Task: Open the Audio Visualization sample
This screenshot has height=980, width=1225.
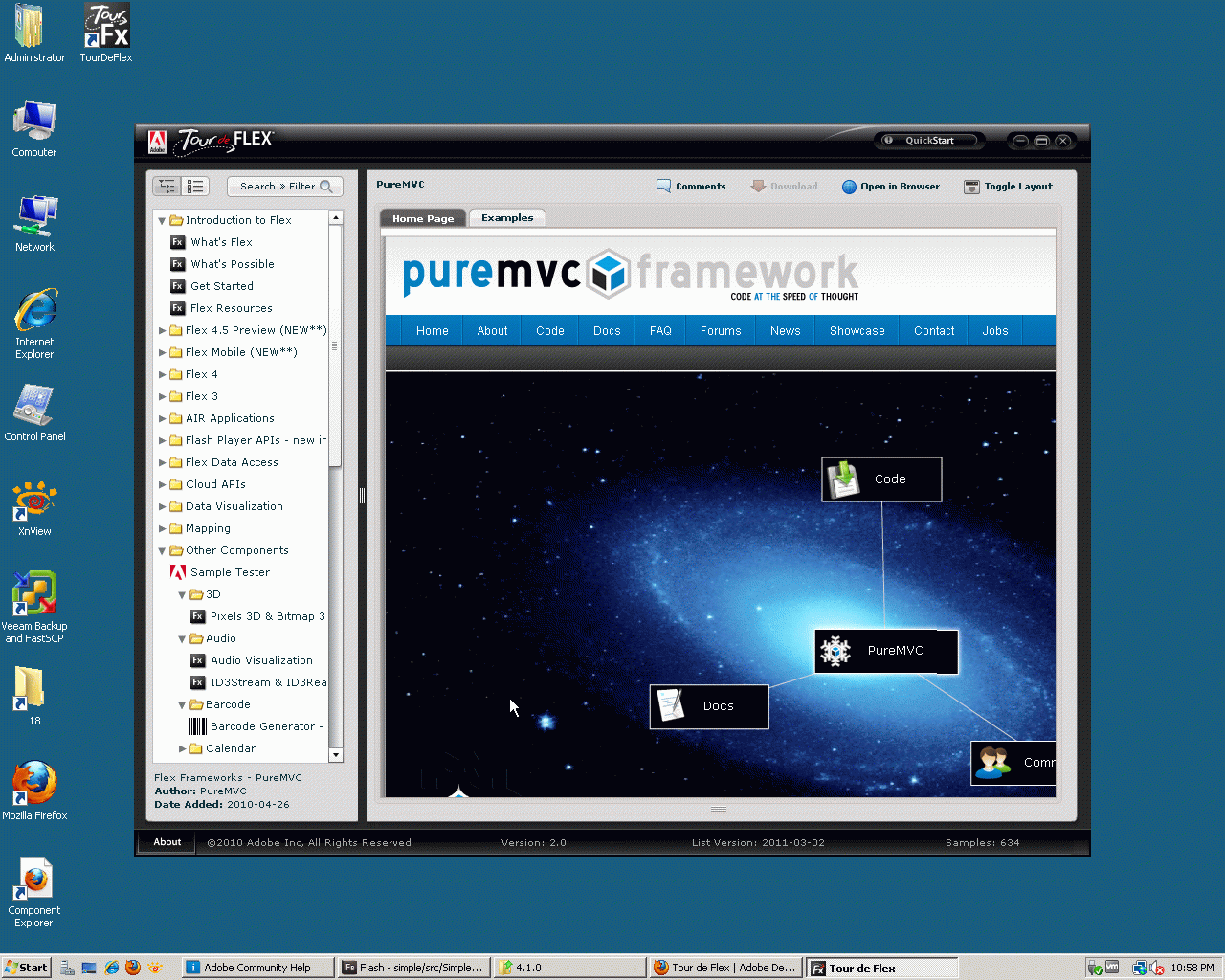Action: [x=252, y=660]
